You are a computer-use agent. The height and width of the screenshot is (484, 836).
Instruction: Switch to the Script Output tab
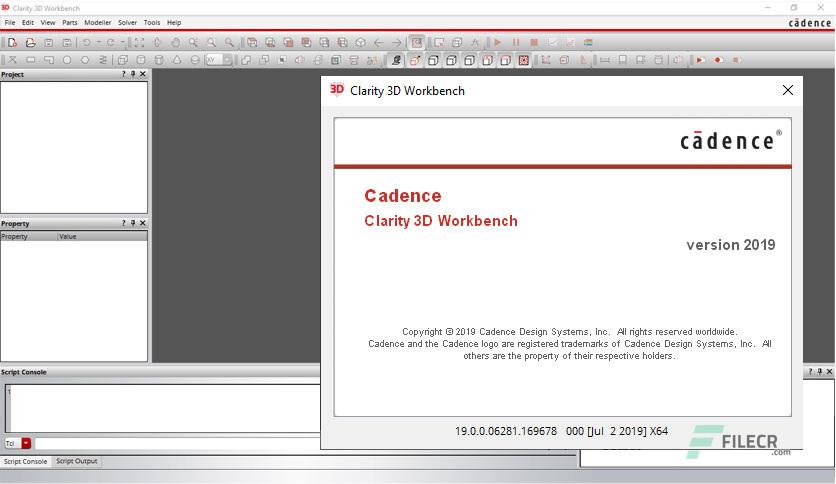click(77, 461)
